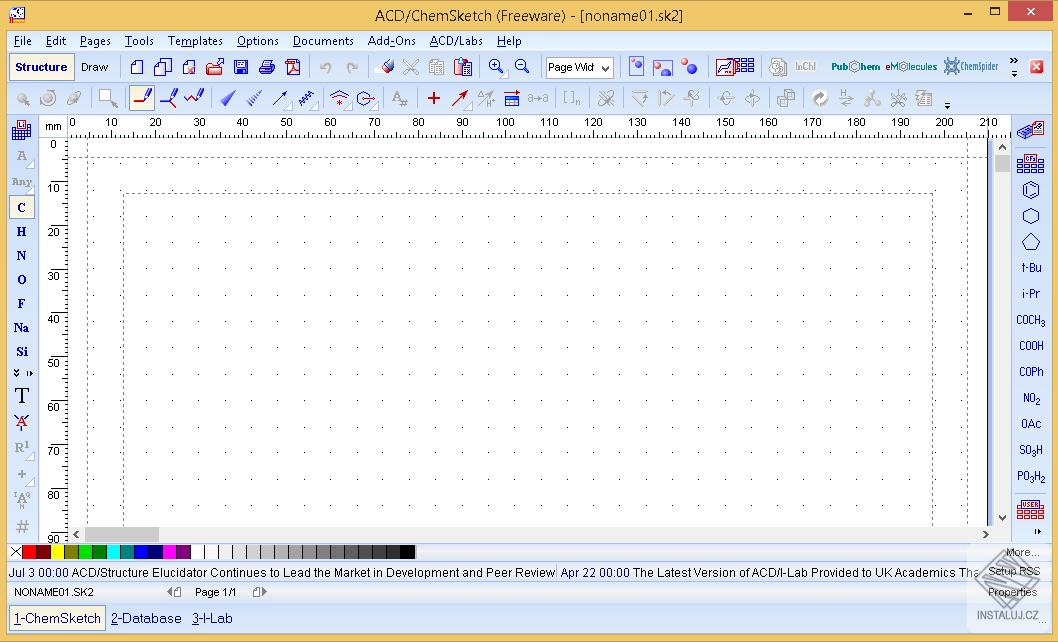Select the Sodium (Na) atom button
1058x642 pixels.
(x=22, y=327)
